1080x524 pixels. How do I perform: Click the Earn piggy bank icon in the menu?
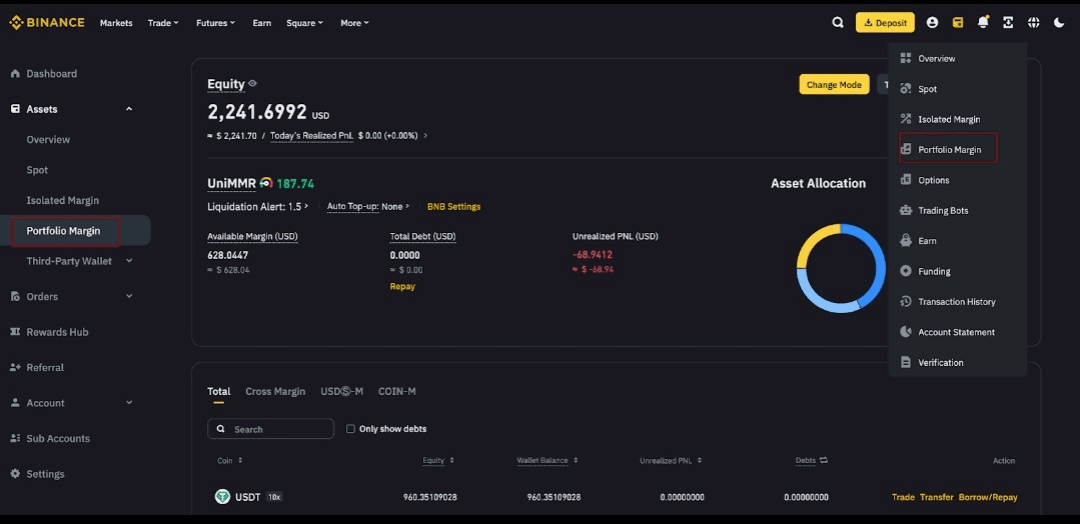coord(906,240)
